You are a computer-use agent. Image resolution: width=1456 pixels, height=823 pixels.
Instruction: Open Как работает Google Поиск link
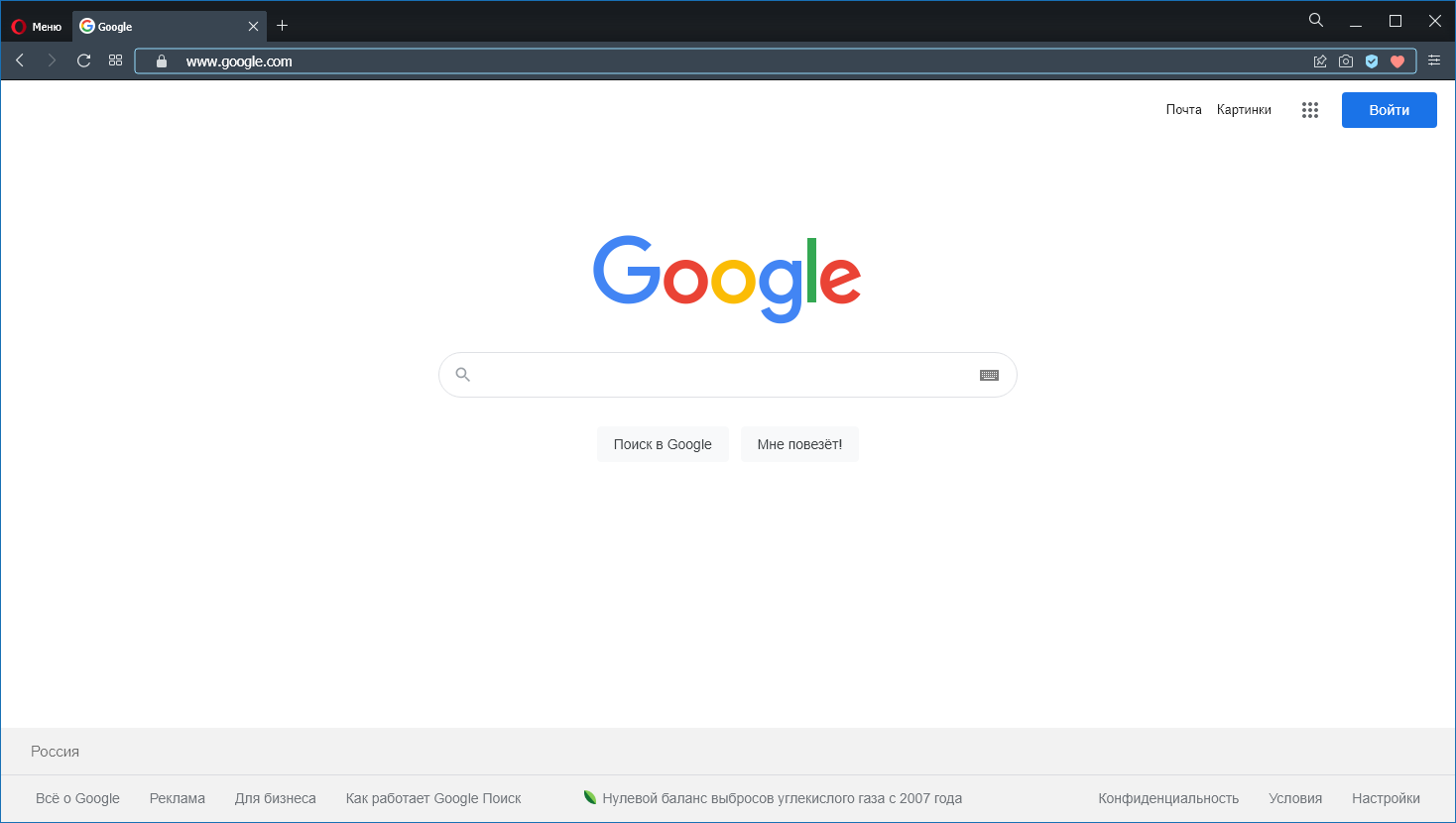(x=433, y=798)
